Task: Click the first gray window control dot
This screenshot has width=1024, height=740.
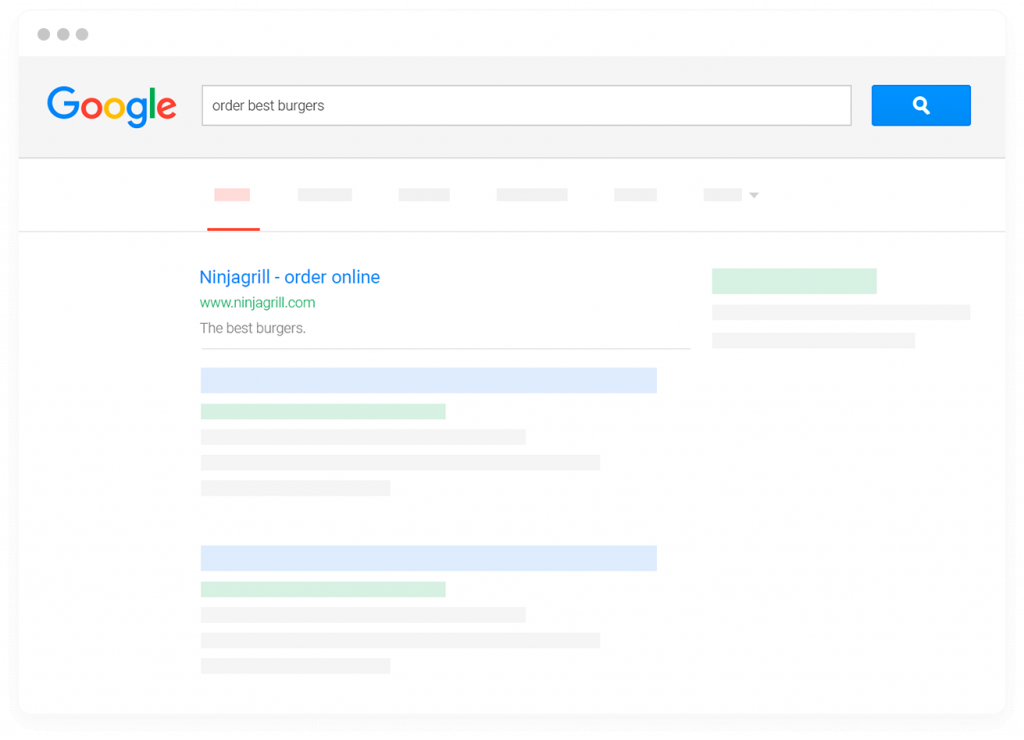Action: [44, 34]
